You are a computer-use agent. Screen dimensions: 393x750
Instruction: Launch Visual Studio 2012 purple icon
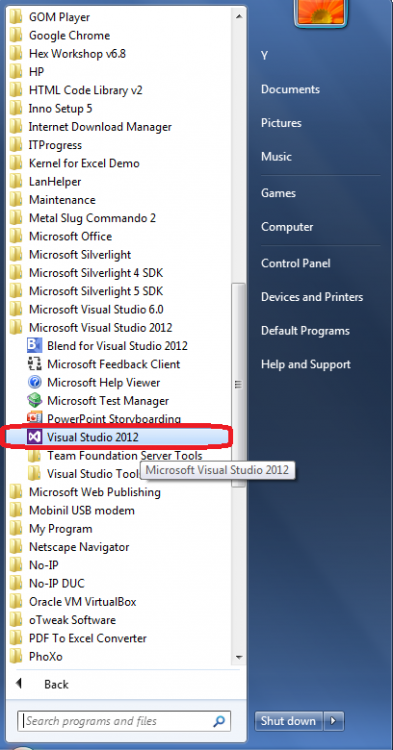coord(34,437)
